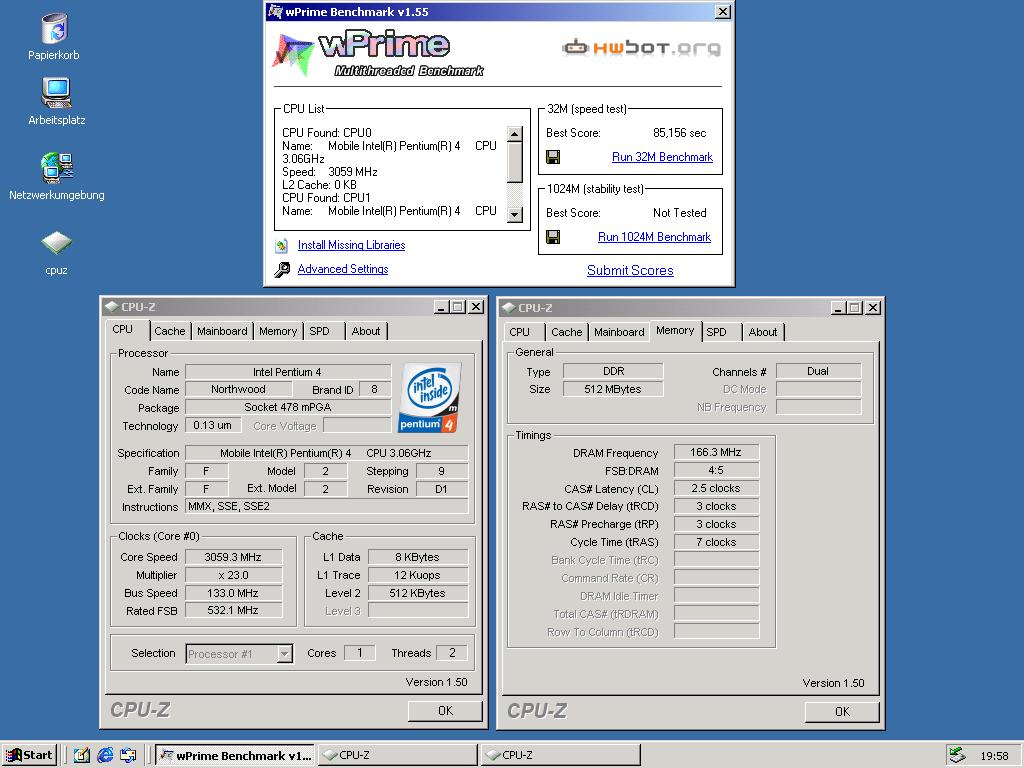Open About tab in left CPU-Z window

pos(366,331)
